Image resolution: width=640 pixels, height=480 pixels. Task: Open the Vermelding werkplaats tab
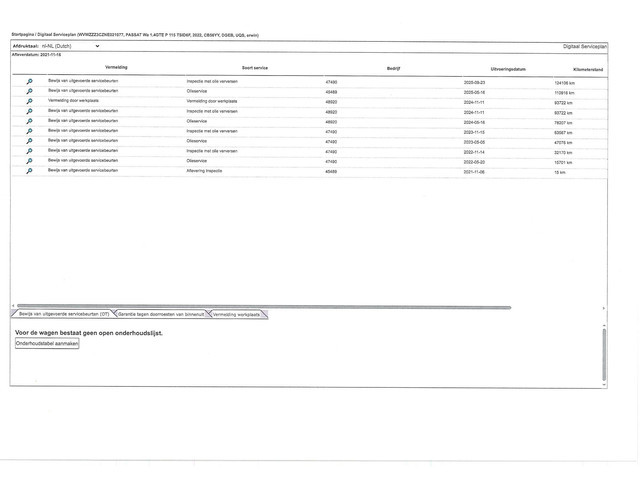pos(236,314)
